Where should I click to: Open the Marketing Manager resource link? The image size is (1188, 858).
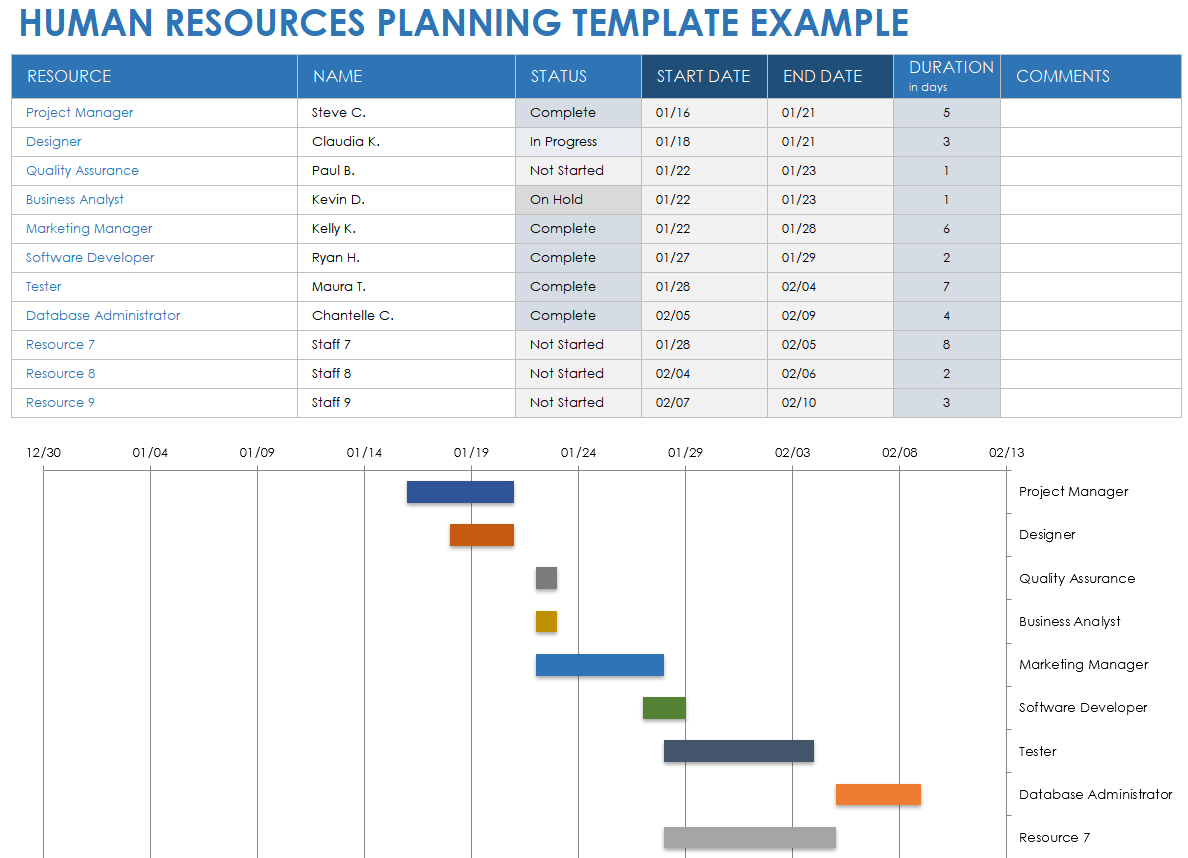coord(88,228)
